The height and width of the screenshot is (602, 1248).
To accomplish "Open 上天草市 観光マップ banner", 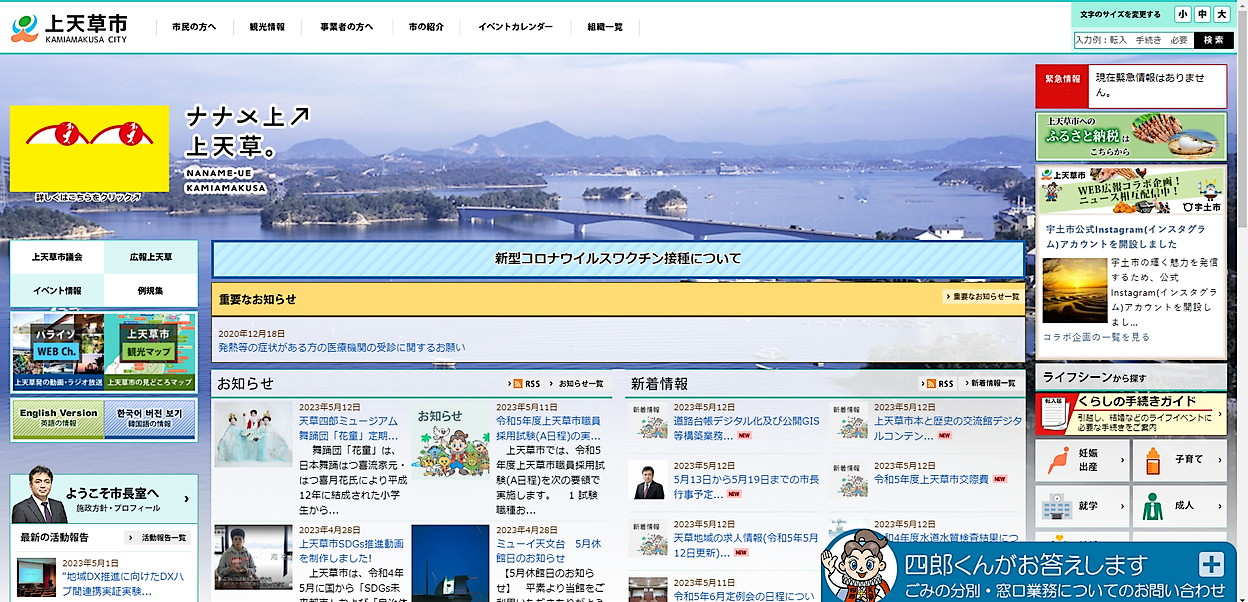I will click(150, 351).
